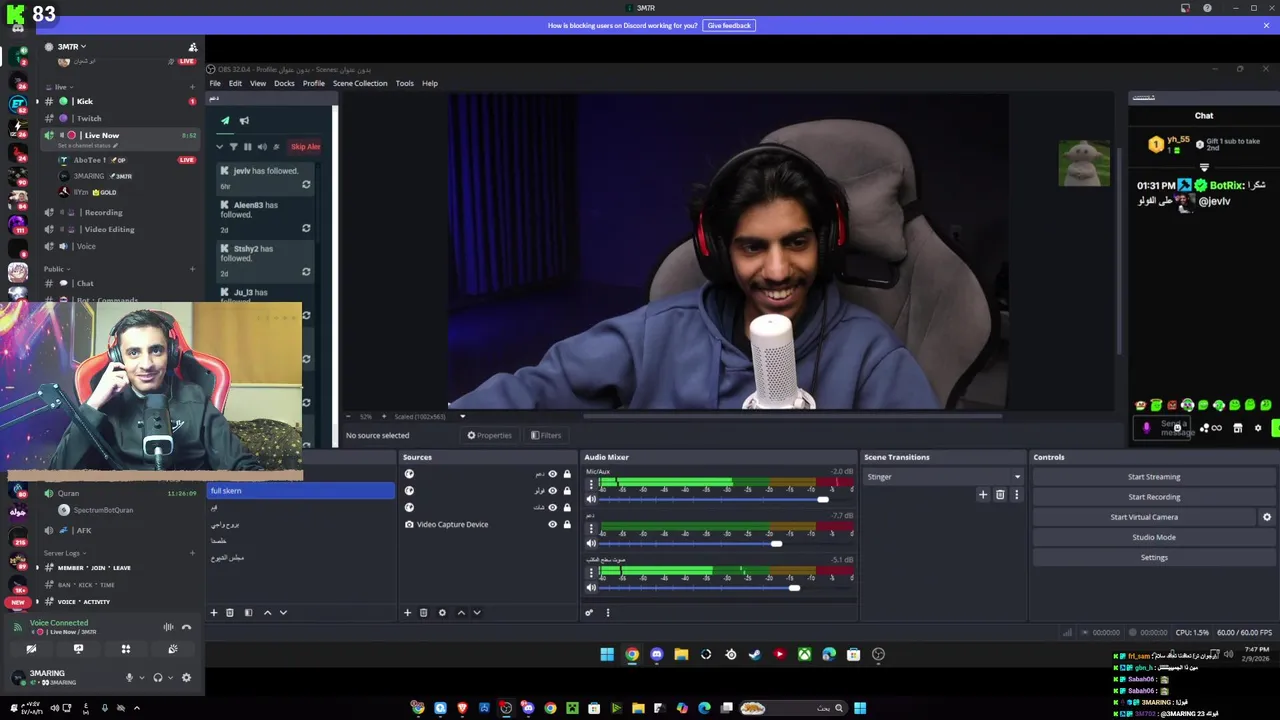Screen dimensions: 1280x720
Task: Open activity feed paper plane tab
Action: tap(225, 120)
